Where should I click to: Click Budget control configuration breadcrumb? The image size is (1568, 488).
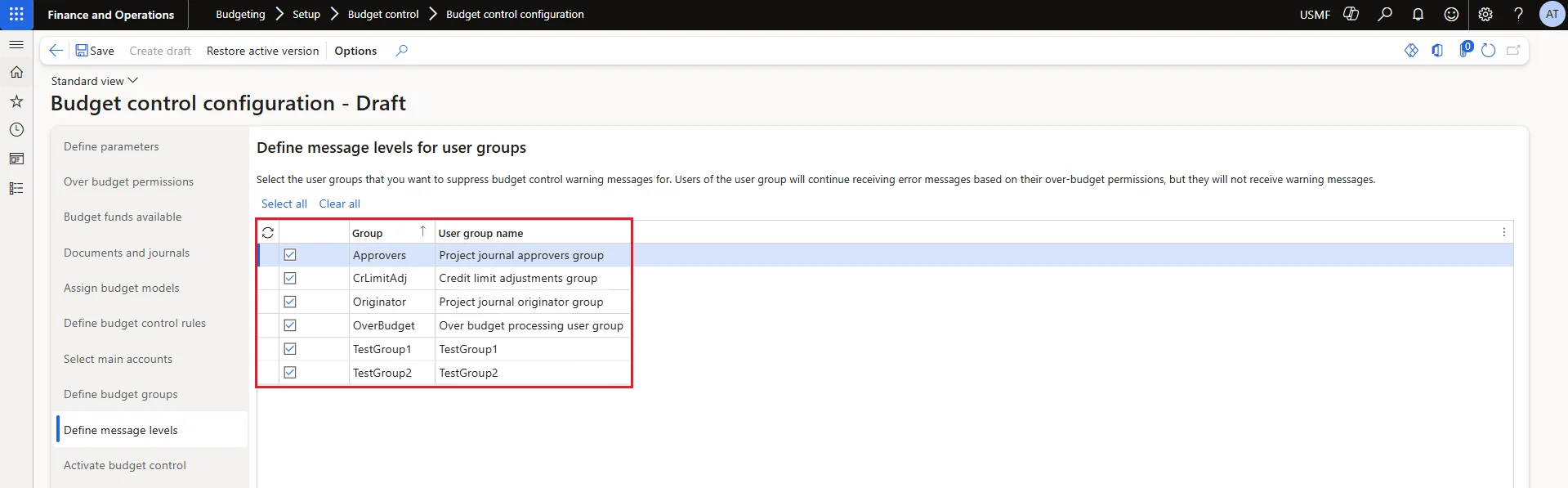tap(515, 15)
